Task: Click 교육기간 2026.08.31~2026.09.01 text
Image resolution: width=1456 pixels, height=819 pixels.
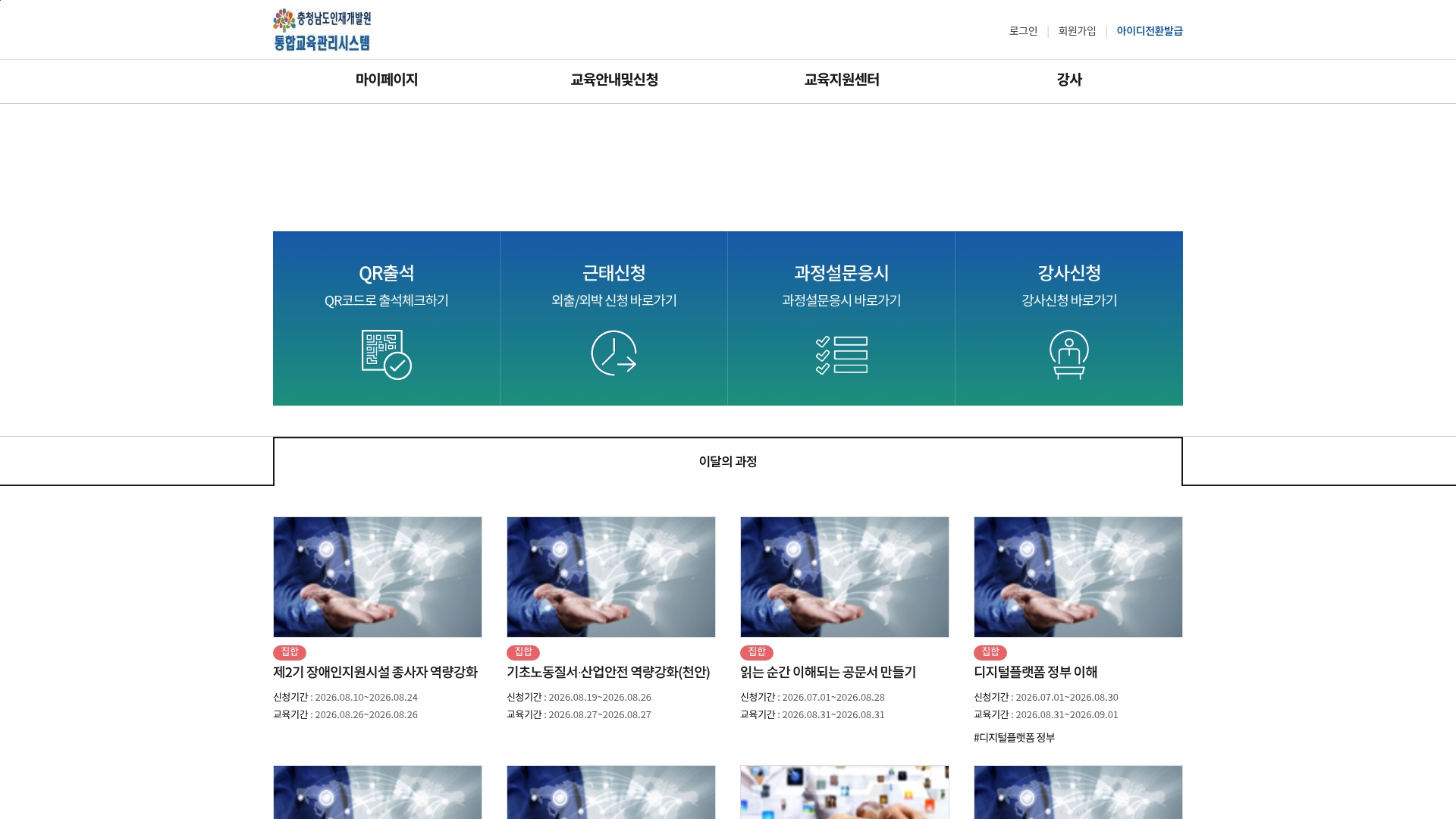Action: pos(1046,714)
